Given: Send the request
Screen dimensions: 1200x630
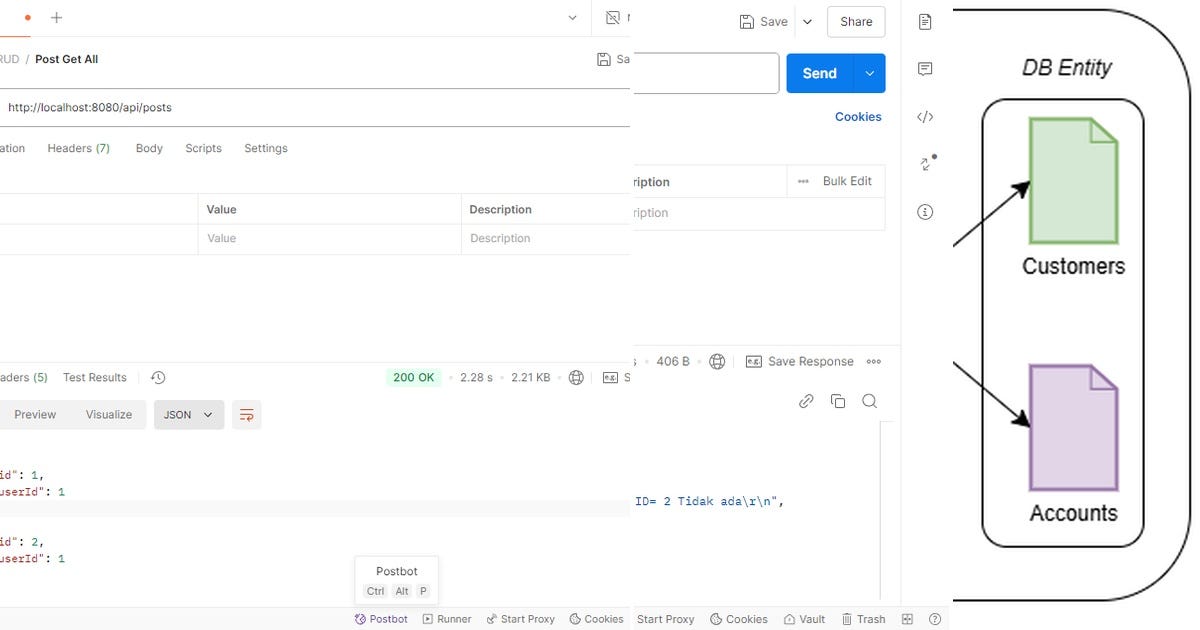Looking at the screenshot, I should 818,72.
